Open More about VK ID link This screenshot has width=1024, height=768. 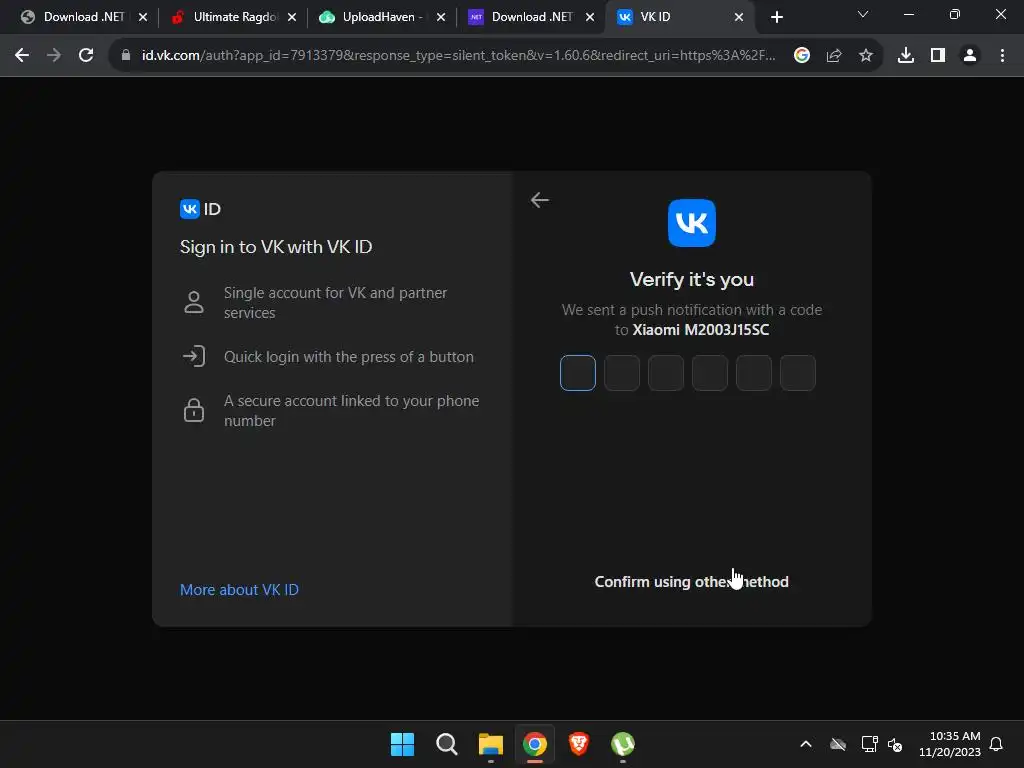239,590
